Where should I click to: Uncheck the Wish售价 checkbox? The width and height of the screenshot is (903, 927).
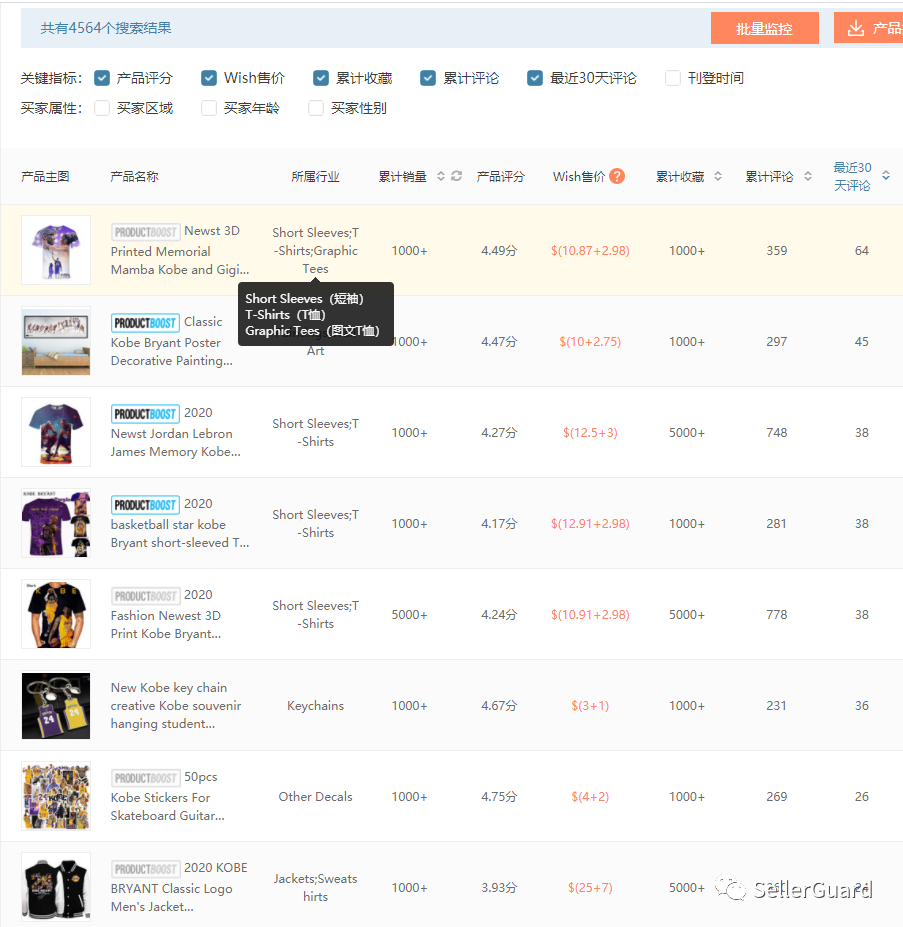pyautogui.click(x=209, y=78)
